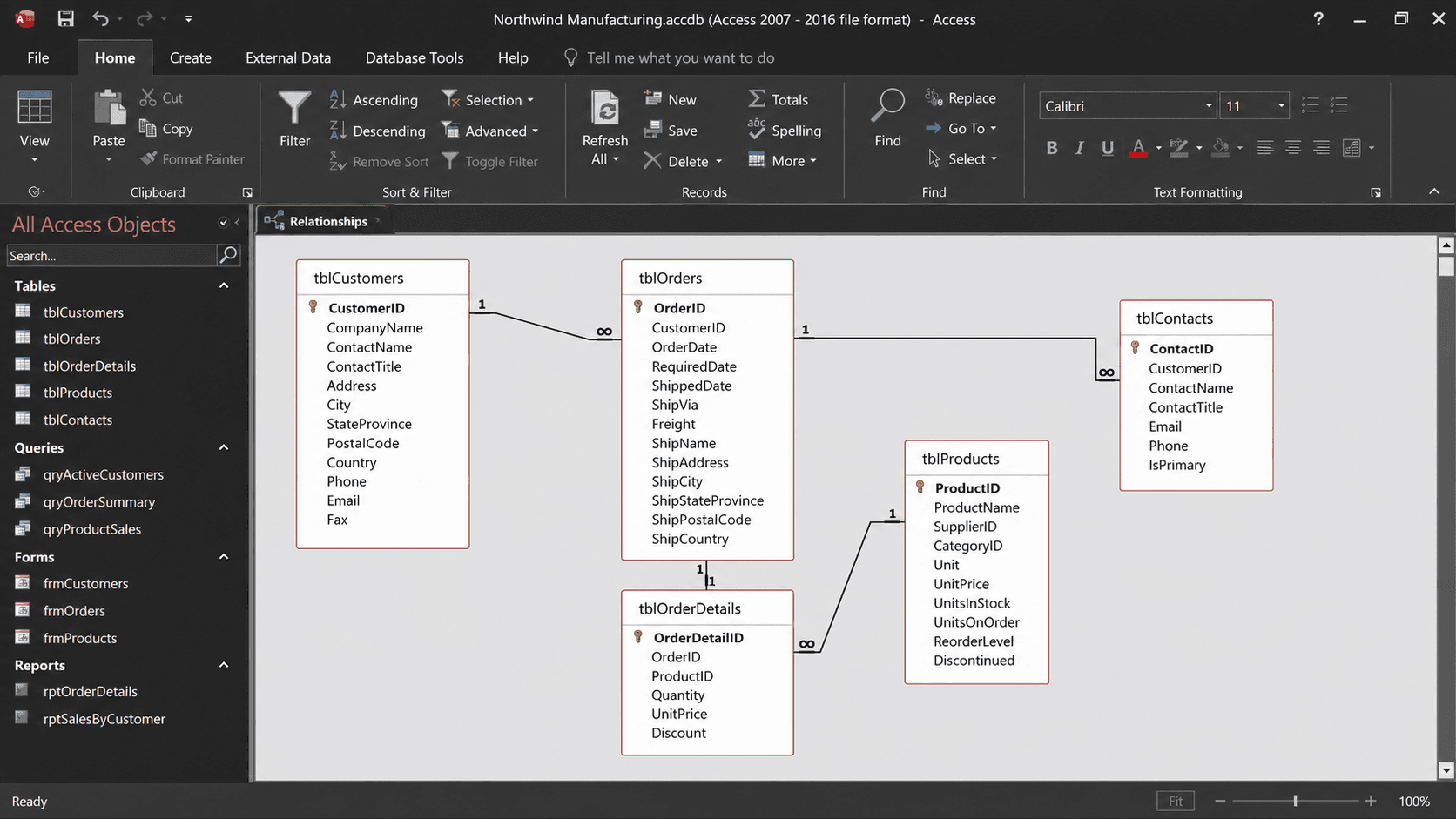Create a New record
Image resolution: width=1456 pixels, height=819 pixels.
[670, 99]
